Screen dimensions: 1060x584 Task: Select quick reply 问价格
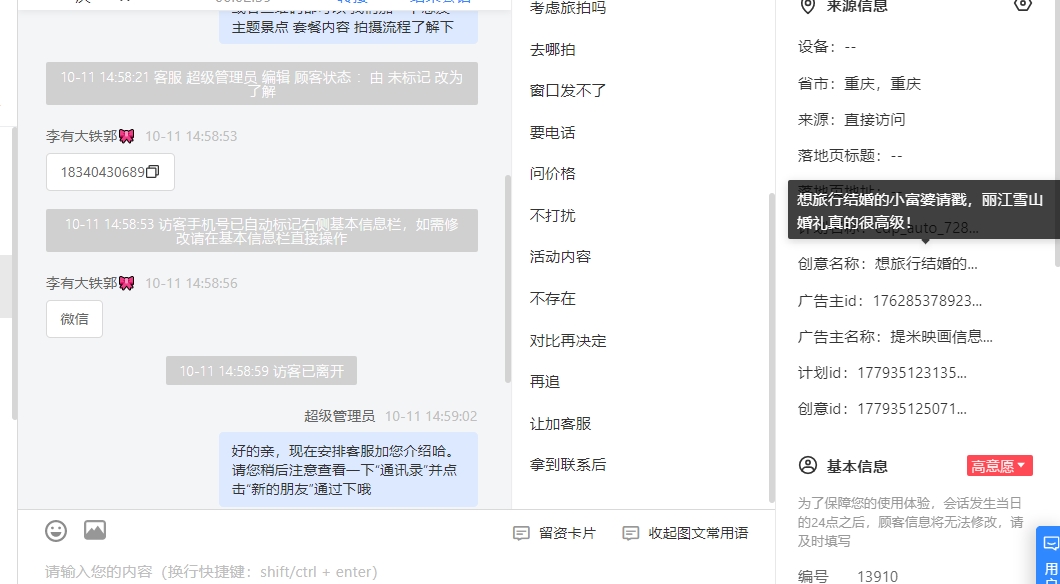(x=552, y=174)
